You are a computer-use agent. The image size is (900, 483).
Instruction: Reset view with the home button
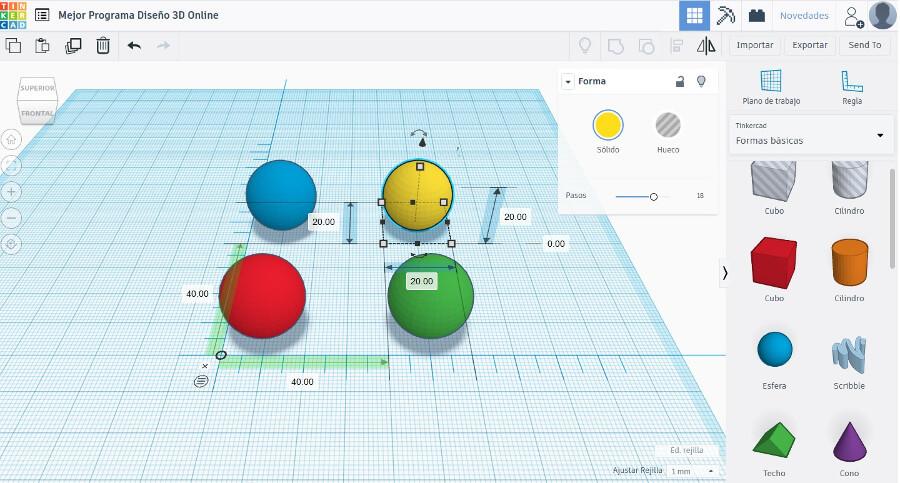(12, 139)
